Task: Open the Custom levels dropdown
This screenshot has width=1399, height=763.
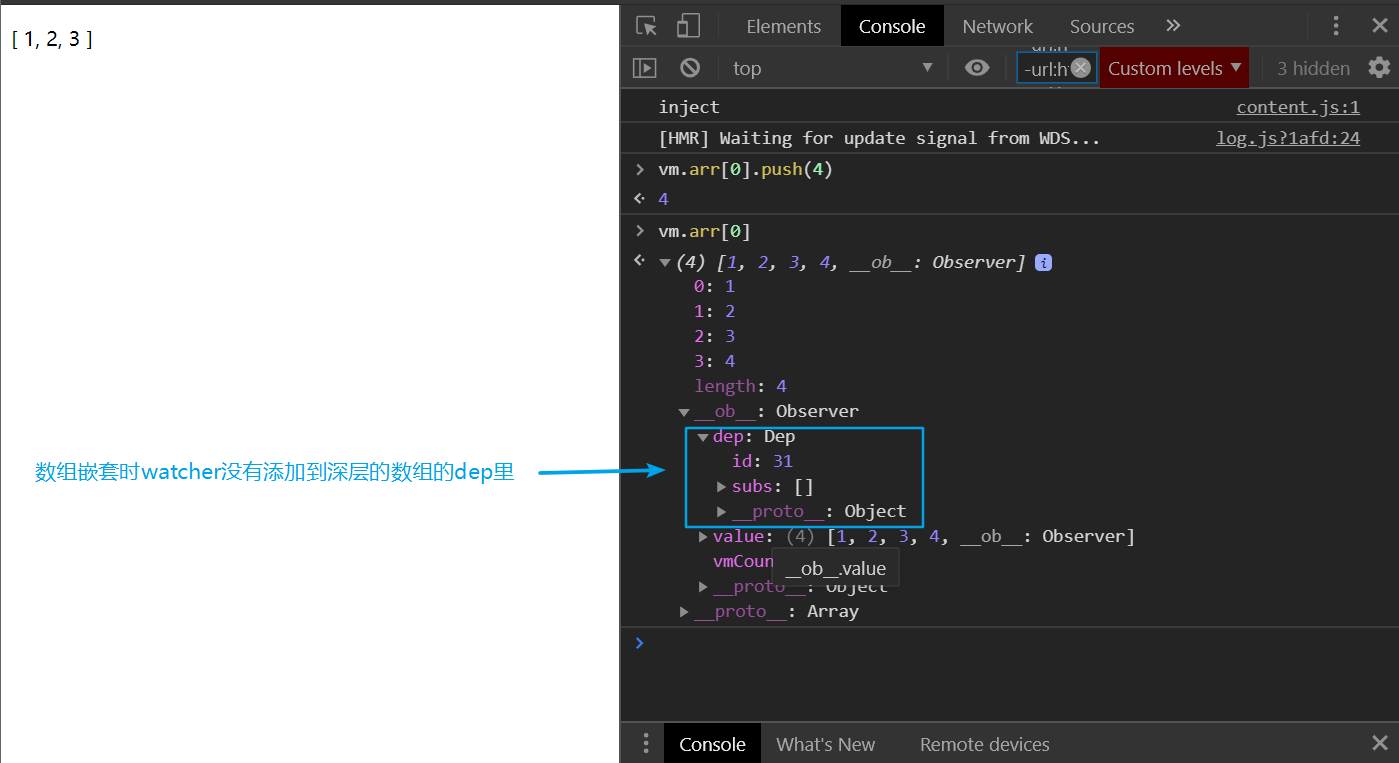Action: [1175, 68]
